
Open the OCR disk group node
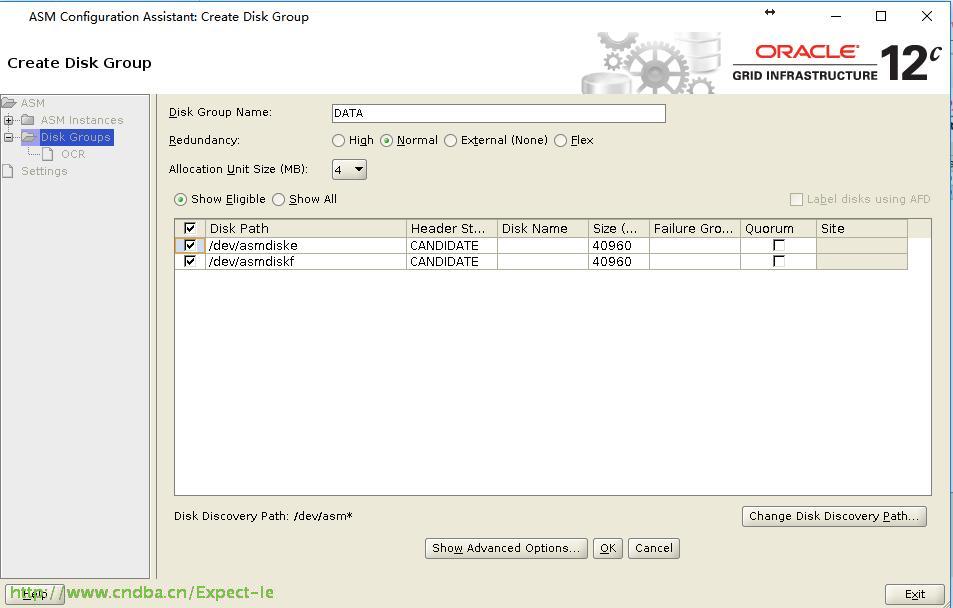click(73, 154)
